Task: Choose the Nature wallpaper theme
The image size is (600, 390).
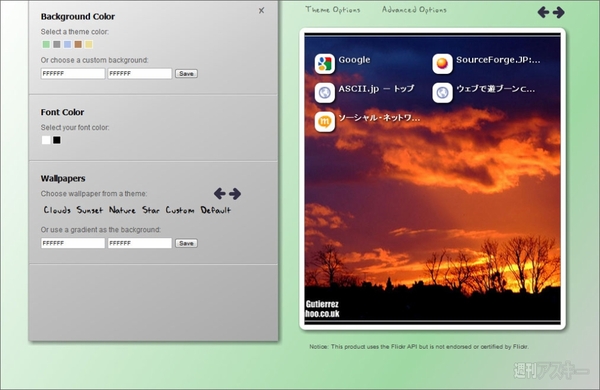Action: [x=122, y=210]
